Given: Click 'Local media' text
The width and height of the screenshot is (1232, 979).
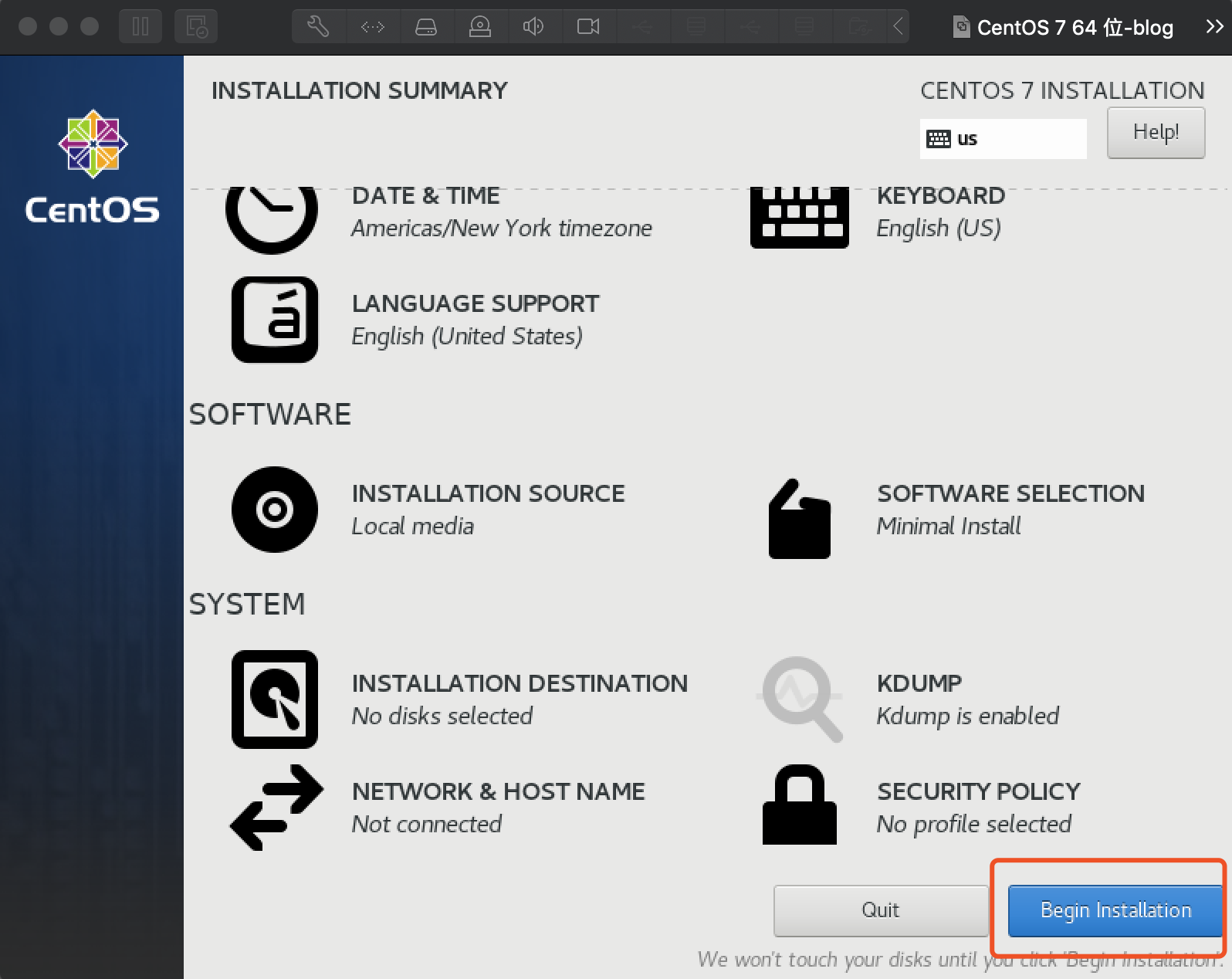Looking at the screenshot, I should [413, 527].
